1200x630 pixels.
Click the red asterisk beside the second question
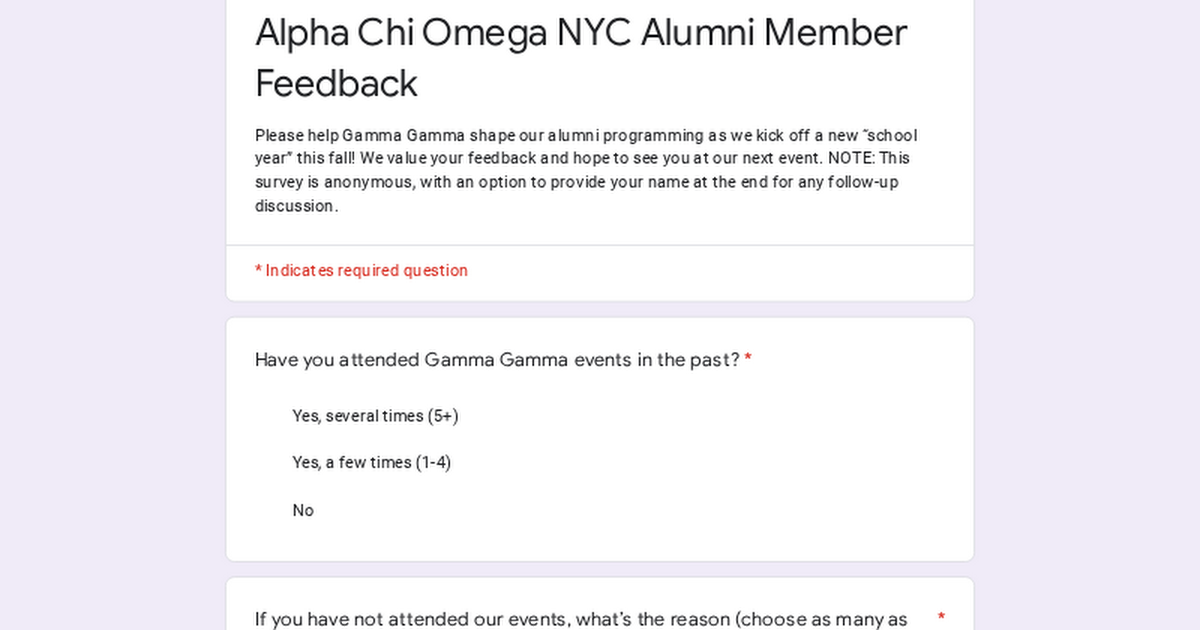click(941, 618)
